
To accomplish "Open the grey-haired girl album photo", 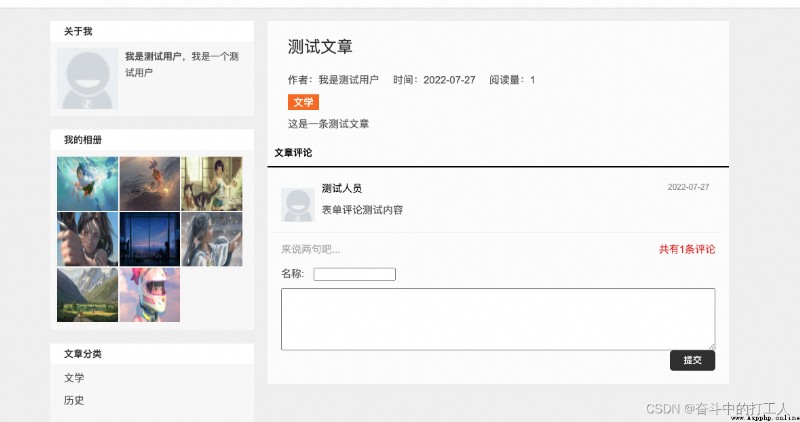I will [212, 239].
